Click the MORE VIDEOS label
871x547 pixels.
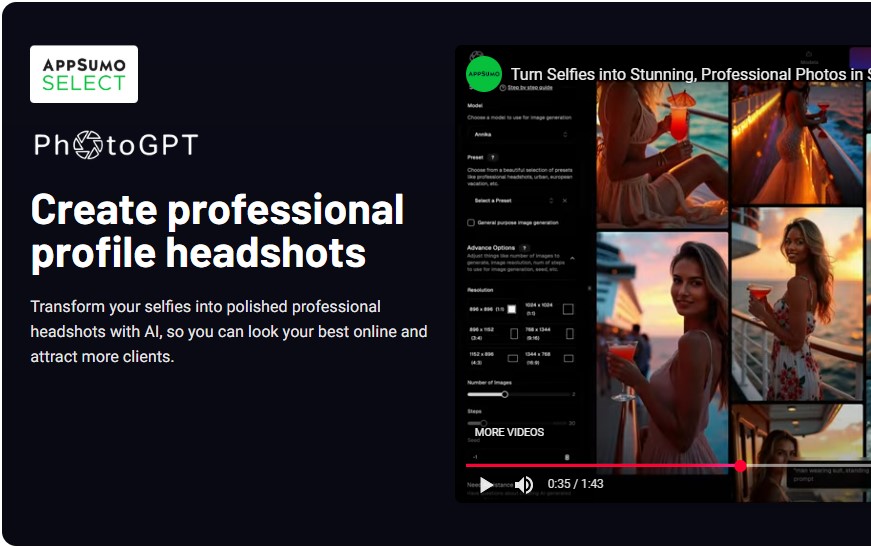tap(509, 432)
